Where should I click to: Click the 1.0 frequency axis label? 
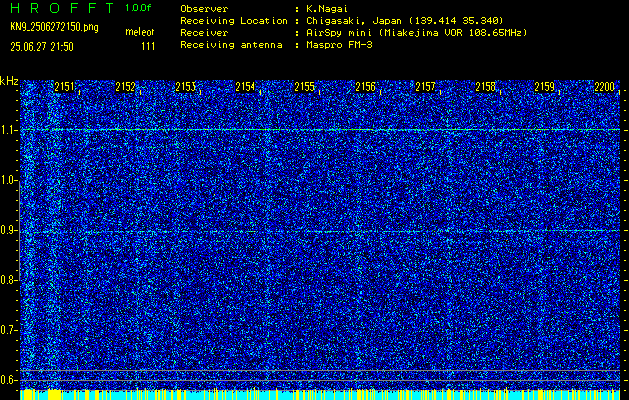(8, 180)
